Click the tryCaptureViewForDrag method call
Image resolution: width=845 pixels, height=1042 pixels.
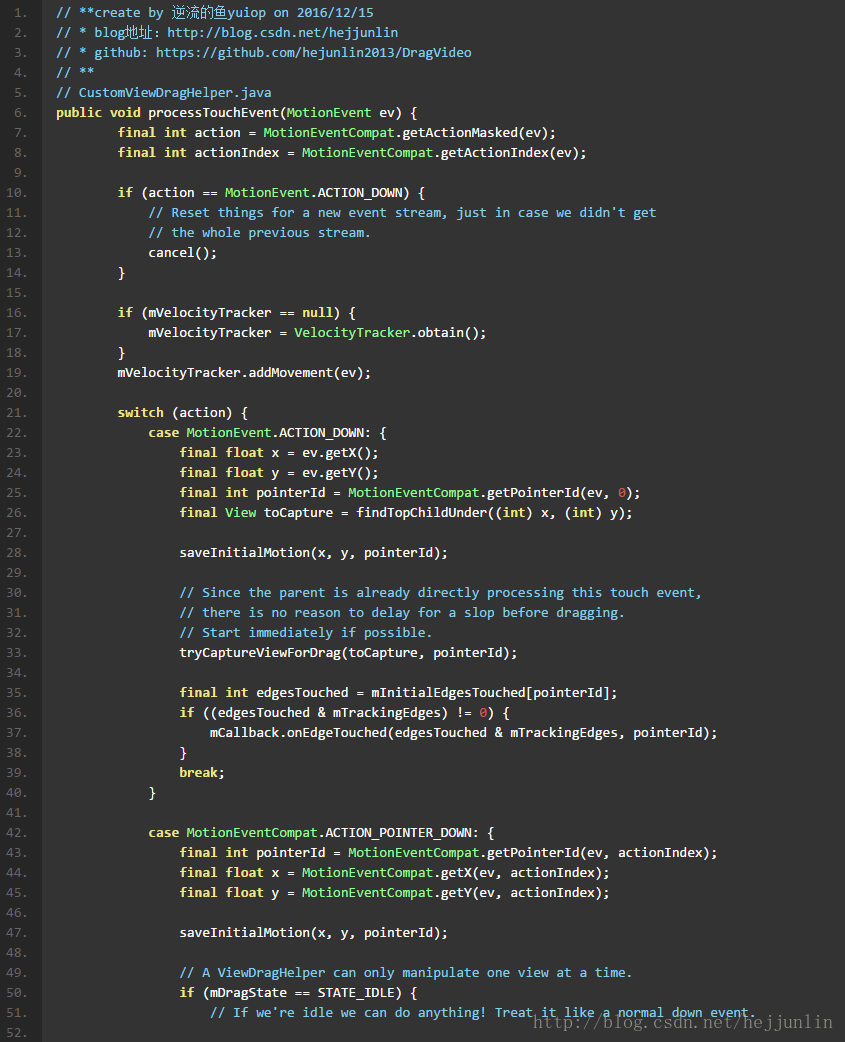click(x=263, y=652)
